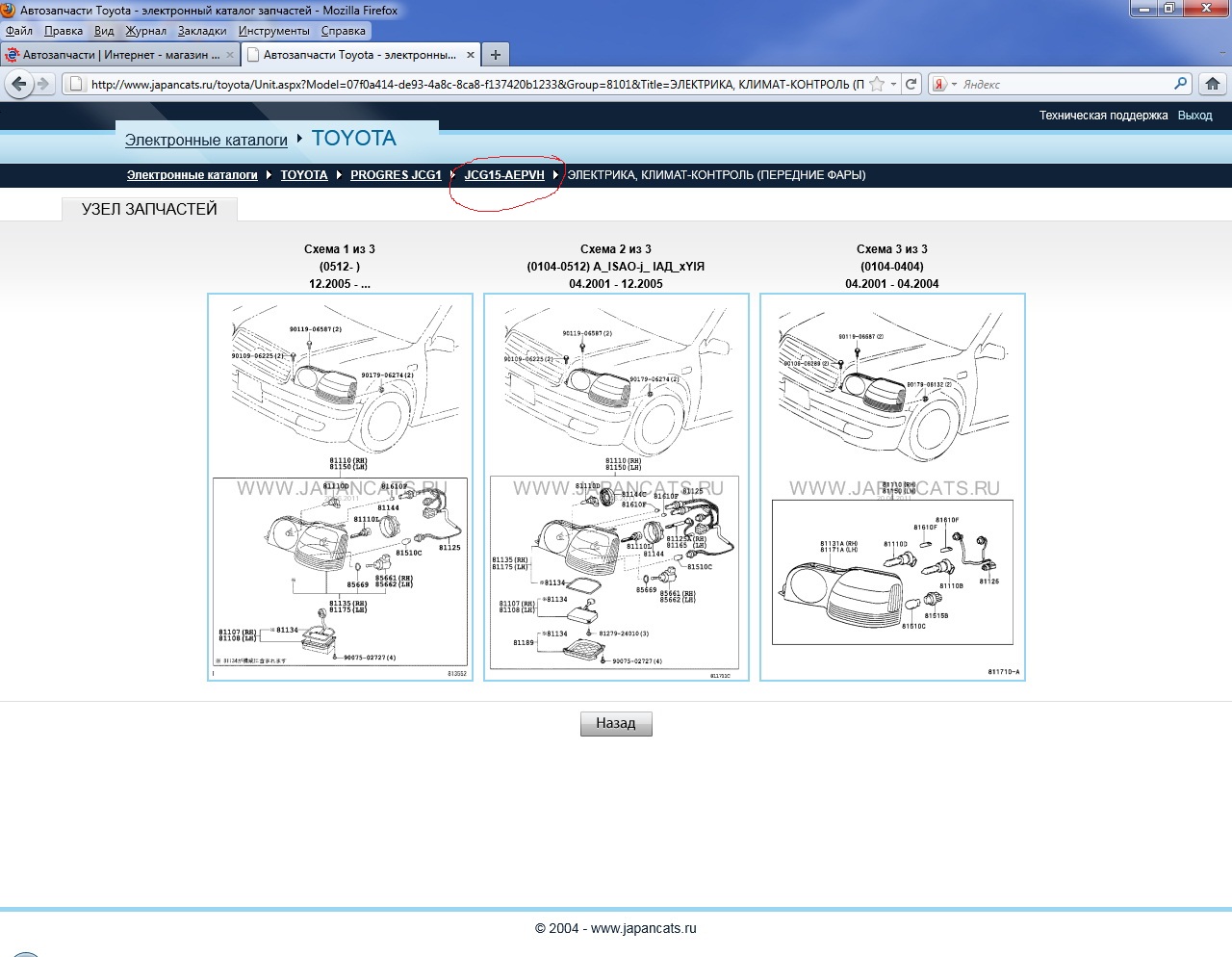Bookmark this page with the star icon
This screenshot has width=1232, height=957.
[877, 84]
